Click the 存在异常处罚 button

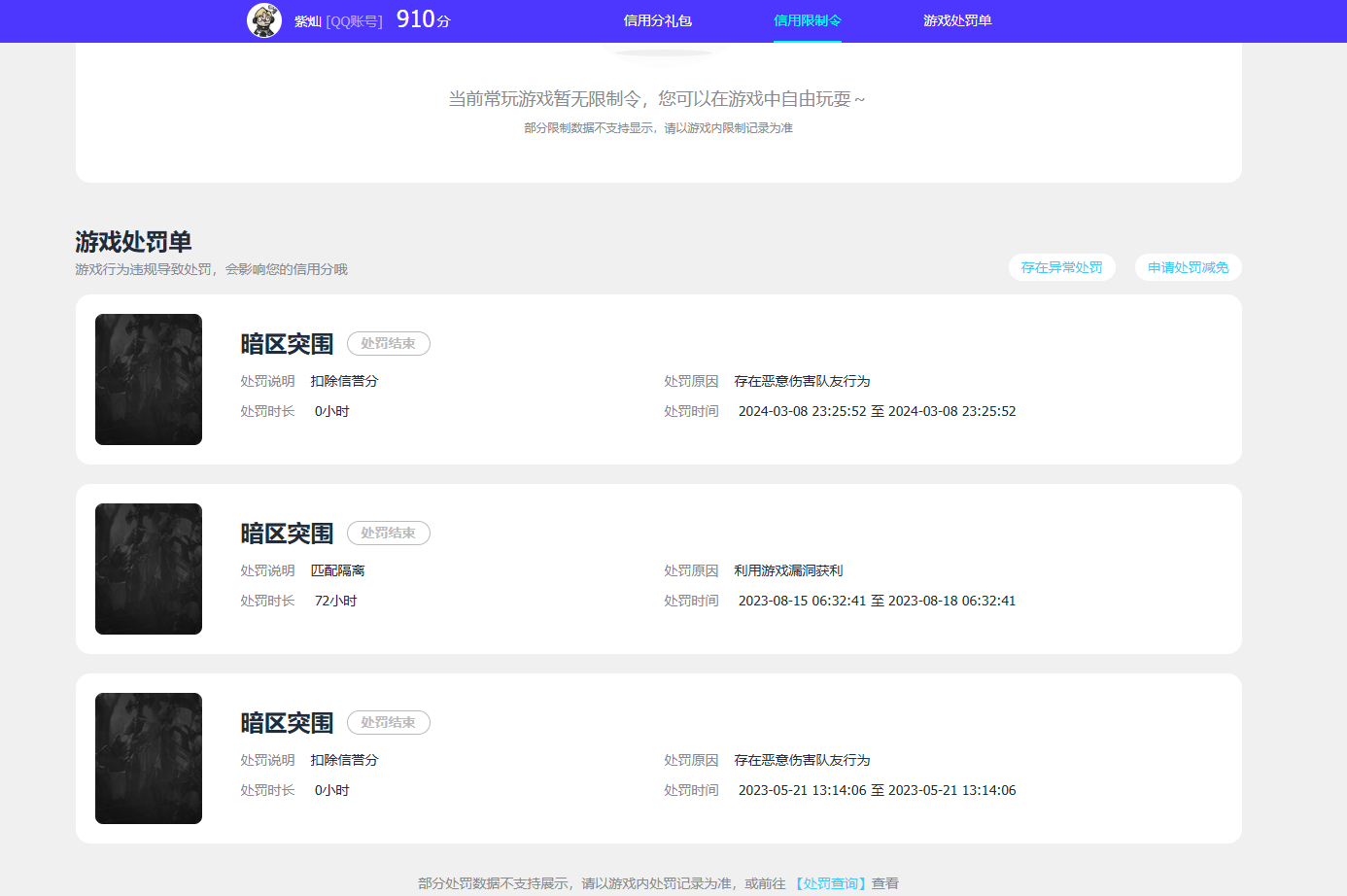1062,267
